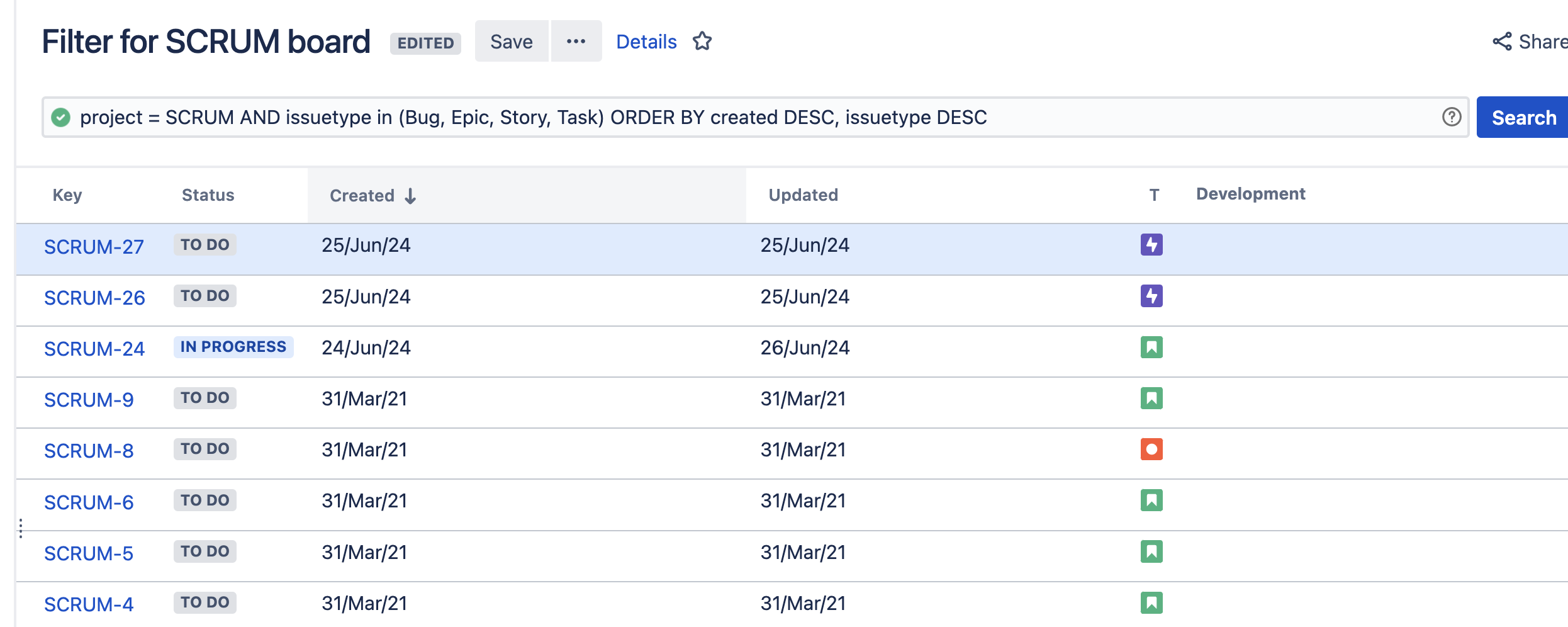Open issue SCRUM-24
The height and width of the screenshot is (627, 1568).
tap(94, 349)
